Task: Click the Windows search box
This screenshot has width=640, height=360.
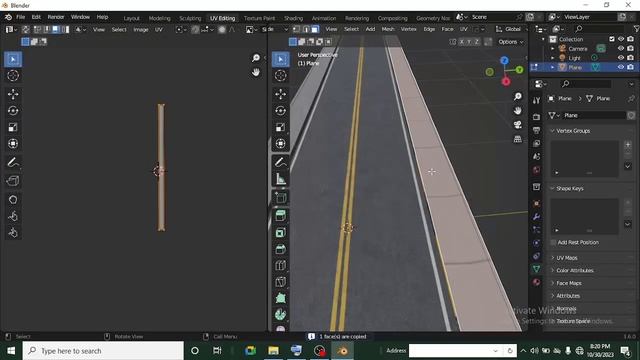Action: coord(103,351)
